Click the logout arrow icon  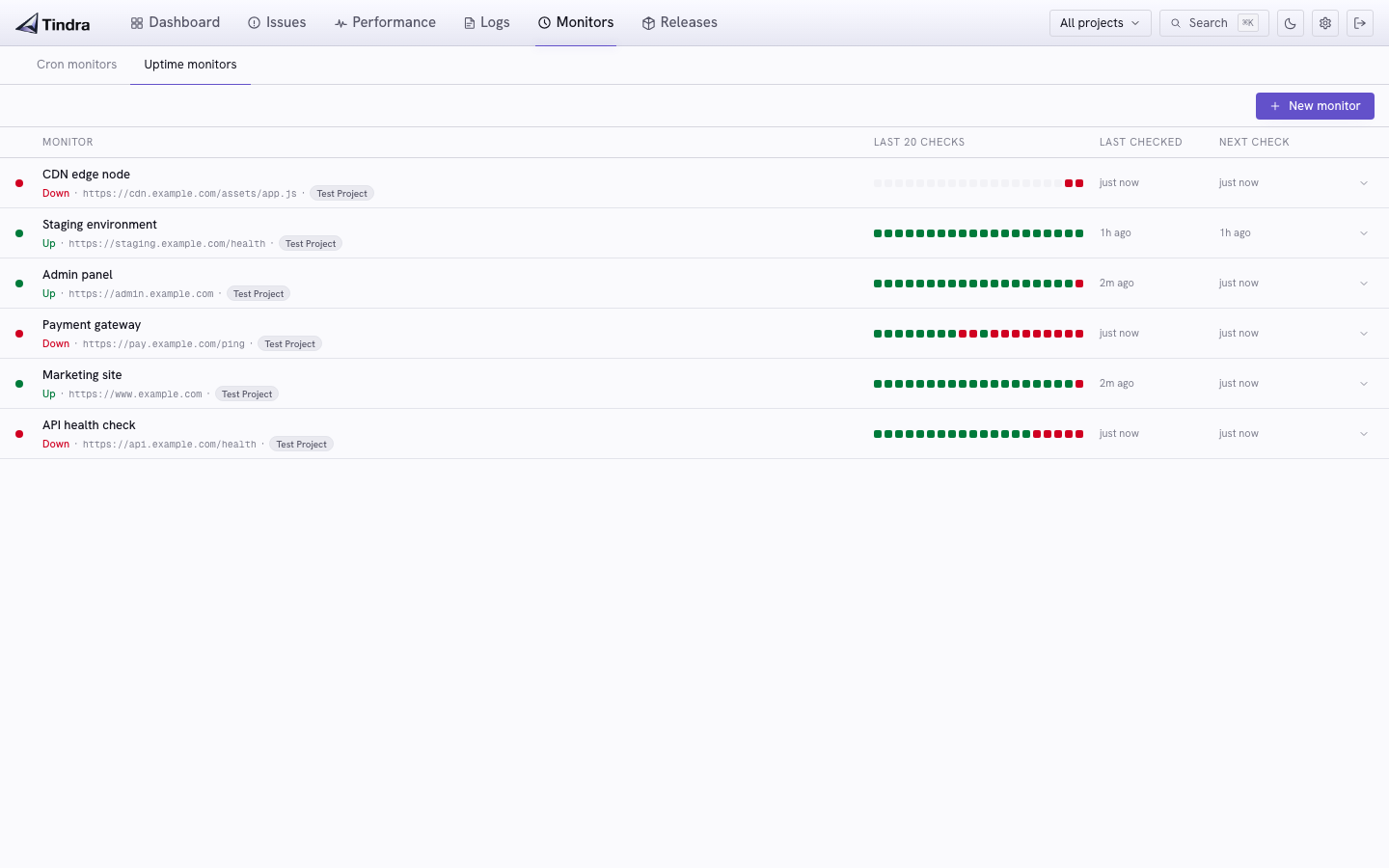(x=1360, y=23)
